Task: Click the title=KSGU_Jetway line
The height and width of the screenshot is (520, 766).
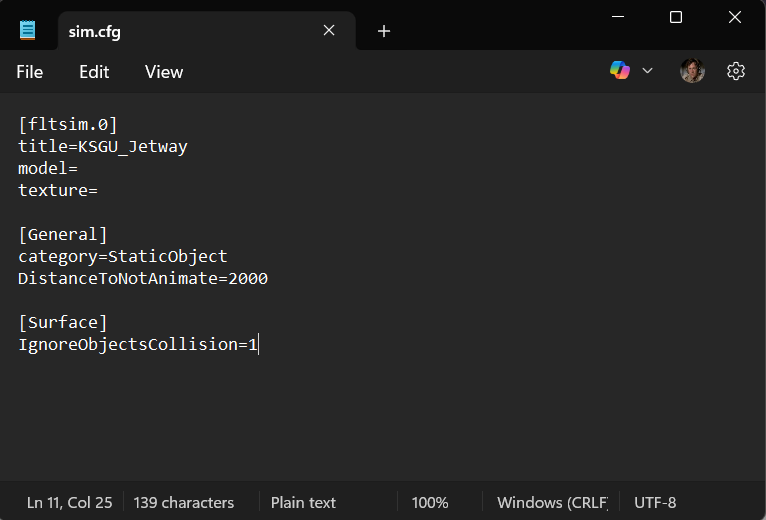Action: [x=103, y=147]
